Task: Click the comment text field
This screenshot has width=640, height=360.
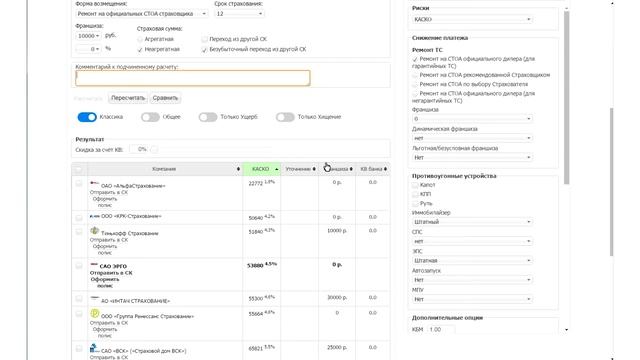Action: (x=193, y=78)
